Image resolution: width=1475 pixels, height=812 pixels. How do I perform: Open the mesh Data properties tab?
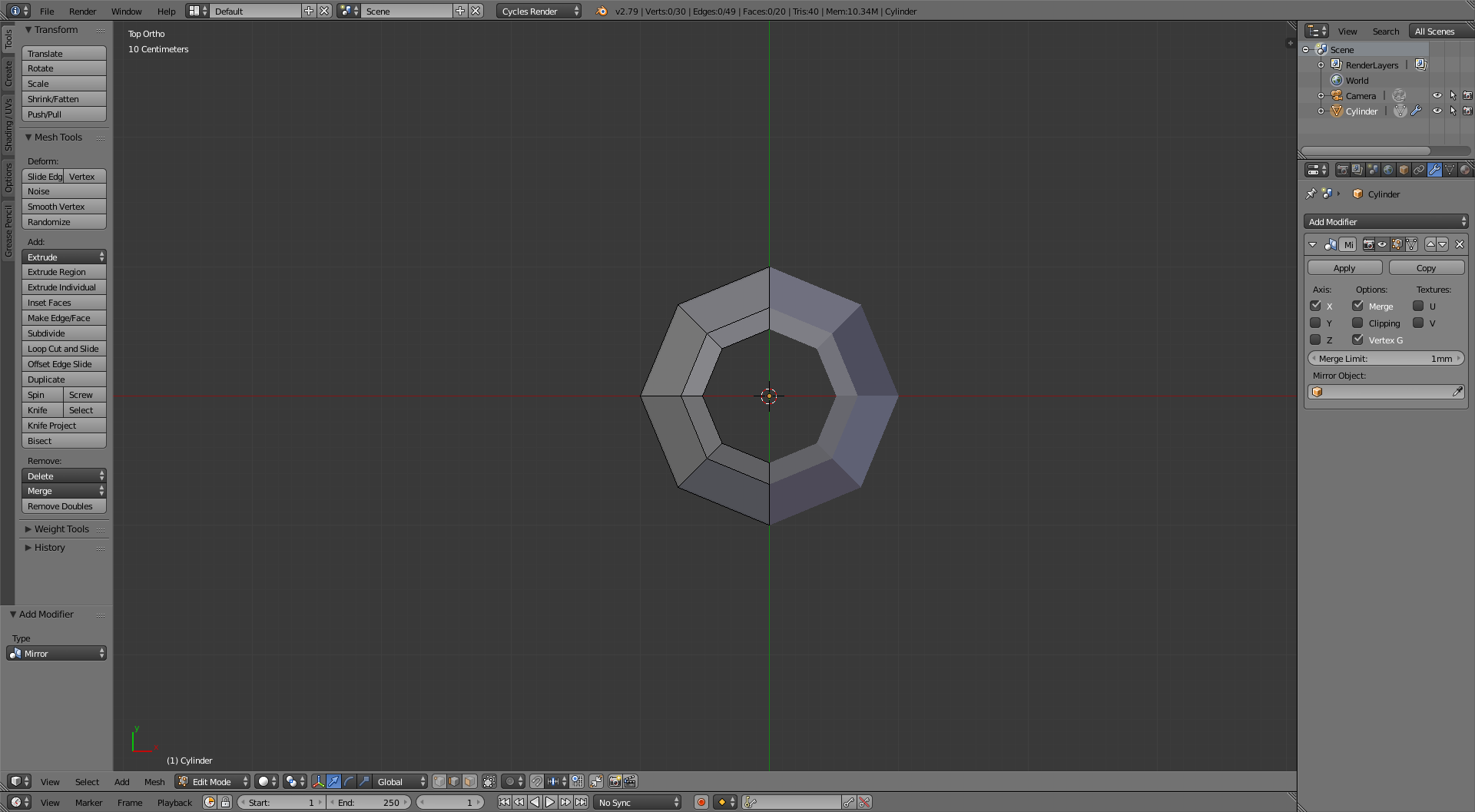point(1450,170)
